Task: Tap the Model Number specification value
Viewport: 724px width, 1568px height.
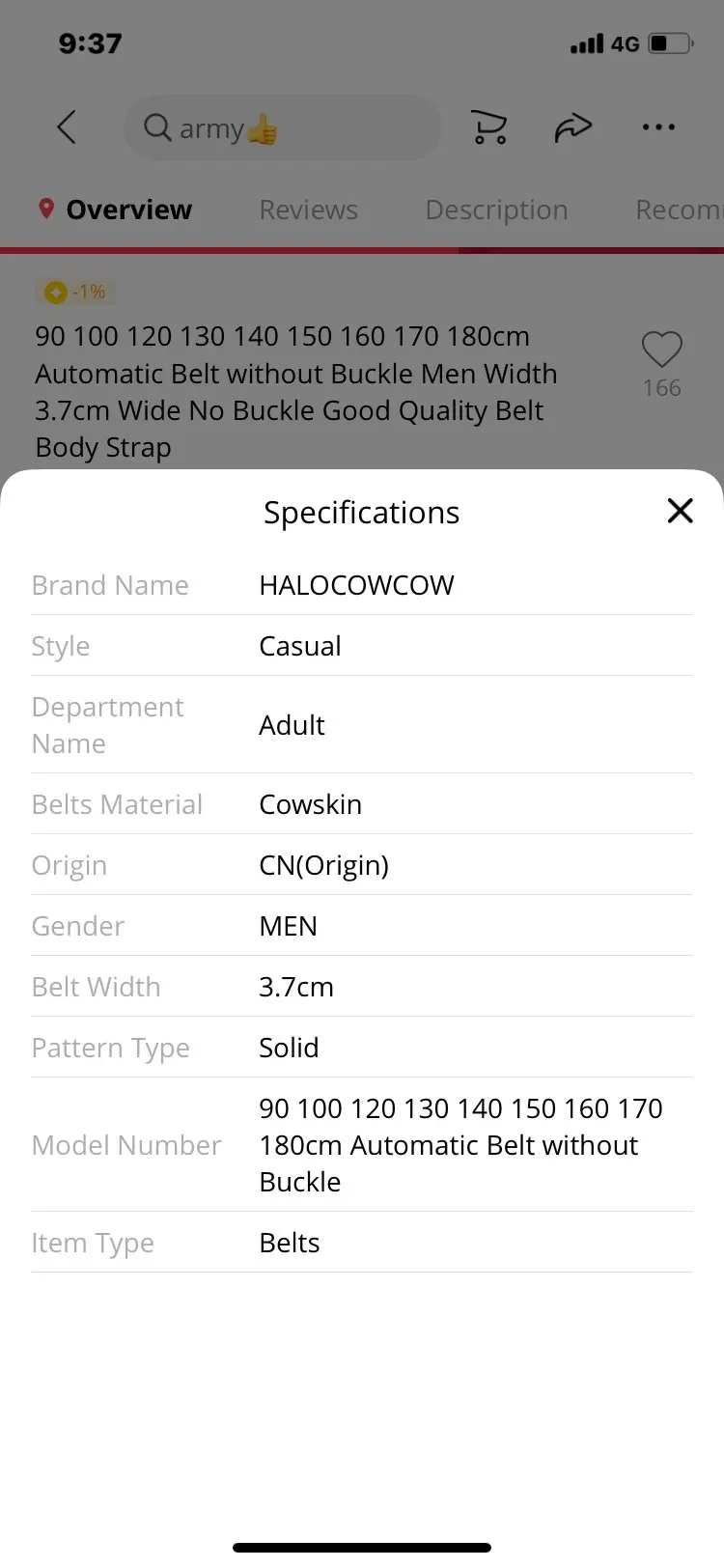Action: [x=460, y=1145]
